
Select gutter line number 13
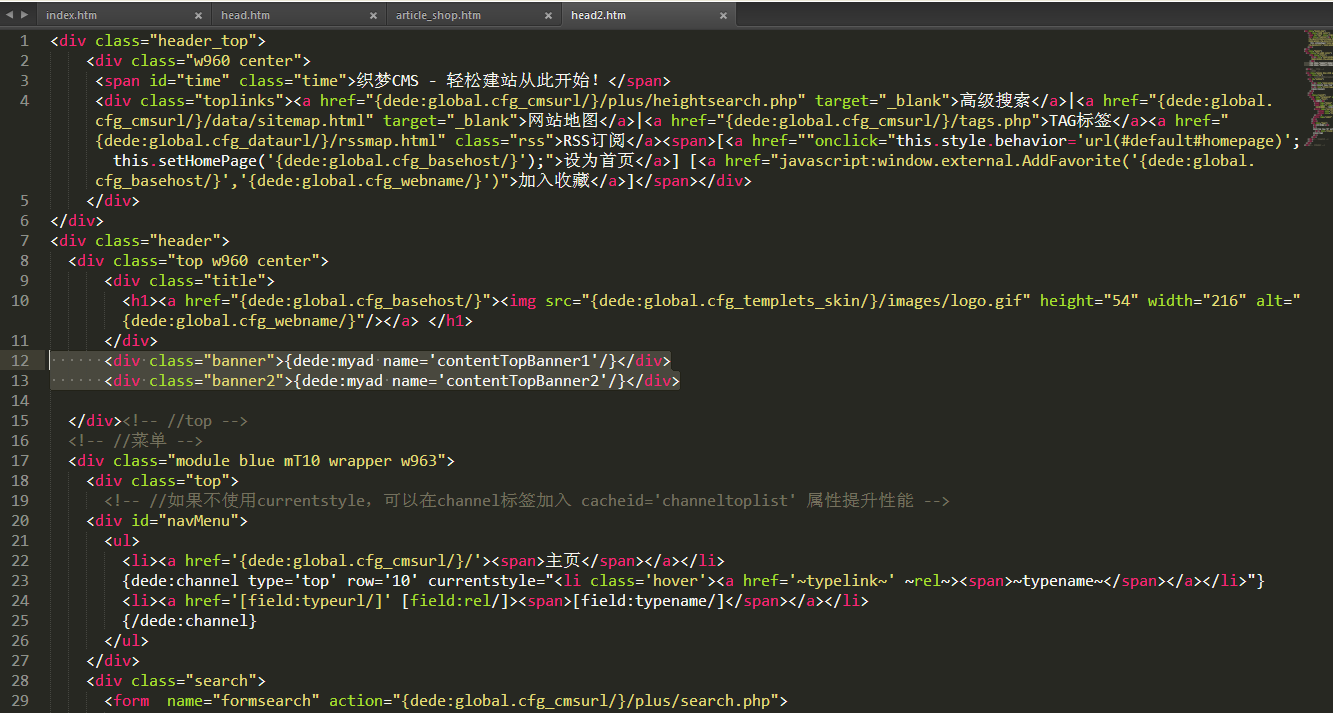[21, 381]
